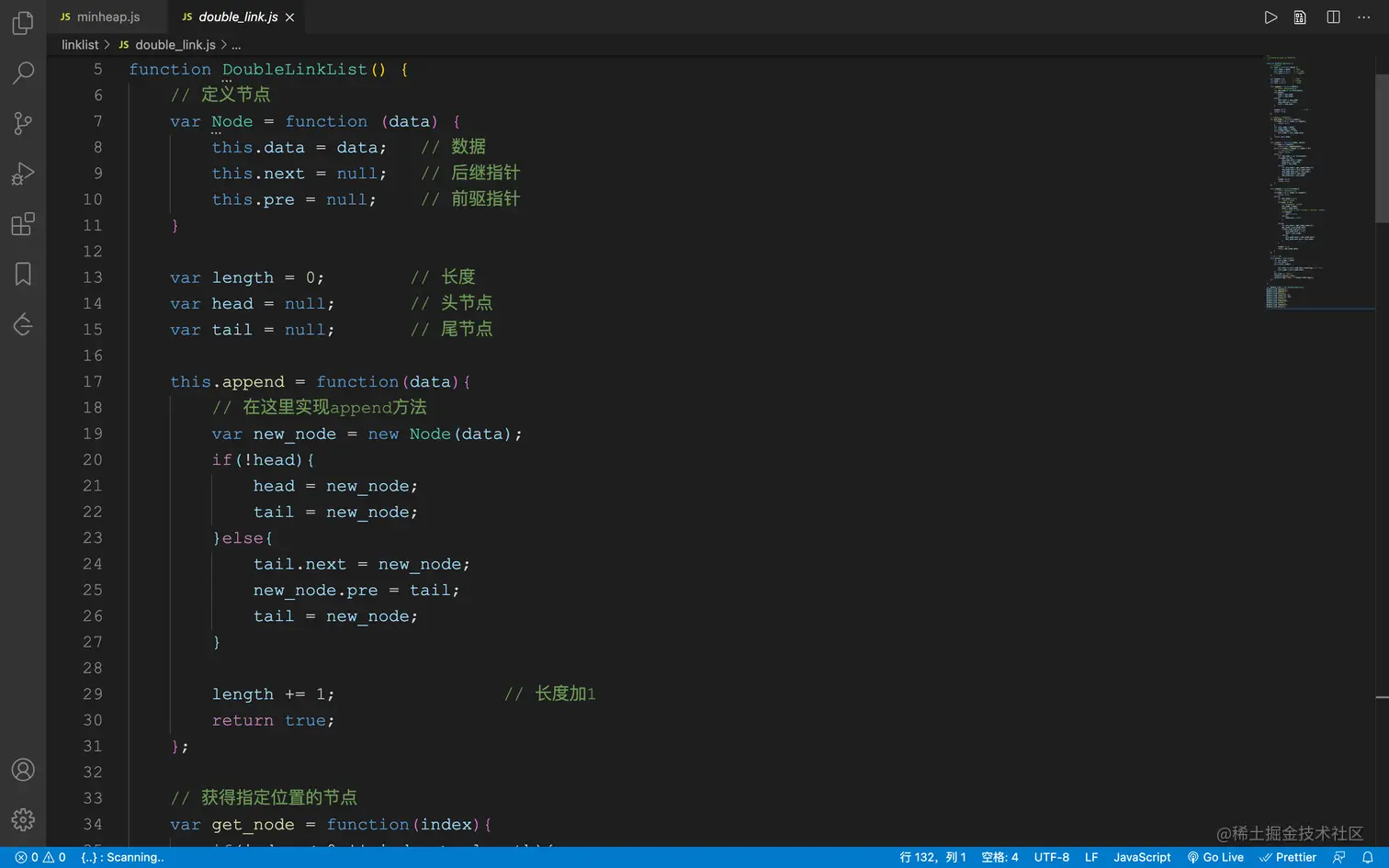The image size is (1389, 868).
Task: Click the DoubleLinkList function name
Action: (x=294, y=69)
